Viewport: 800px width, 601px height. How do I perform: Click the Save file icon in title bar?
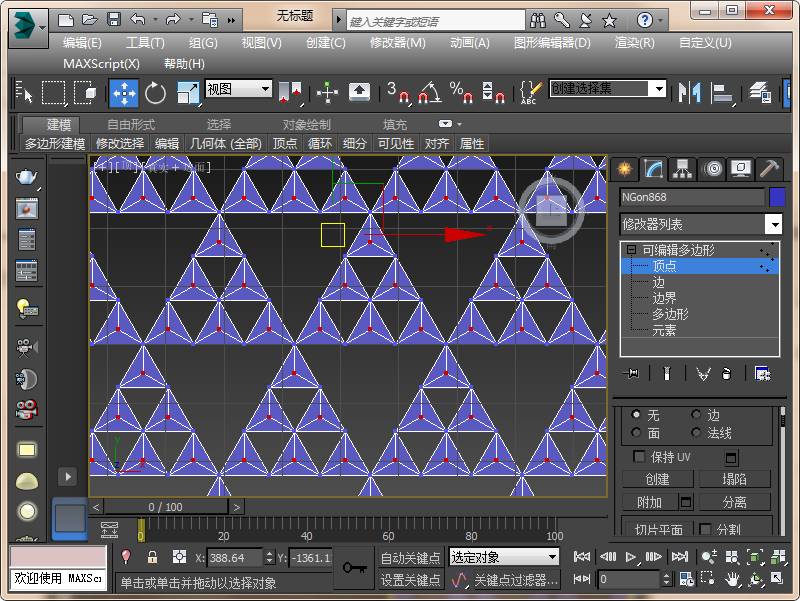pyautogui.click(x=113, y=20)
